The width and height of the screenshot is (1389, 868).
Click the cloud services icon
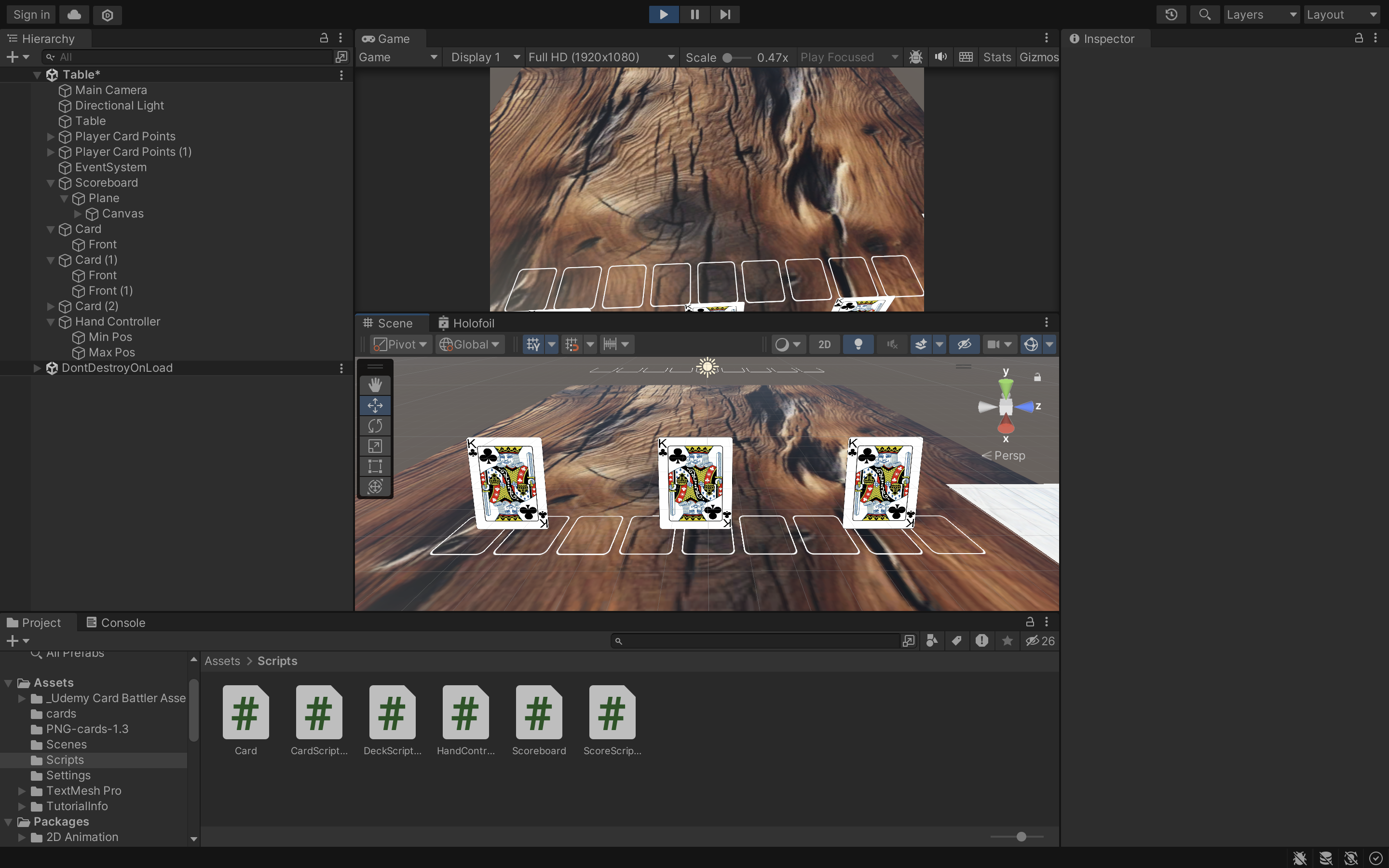coord(74,14)
